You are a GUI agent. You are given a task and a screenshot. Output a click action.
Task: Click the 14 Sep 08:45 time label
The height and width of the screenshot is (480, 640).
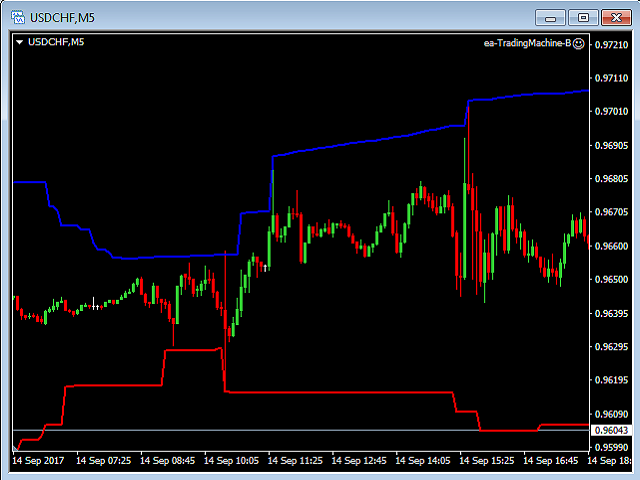(167, 461)
